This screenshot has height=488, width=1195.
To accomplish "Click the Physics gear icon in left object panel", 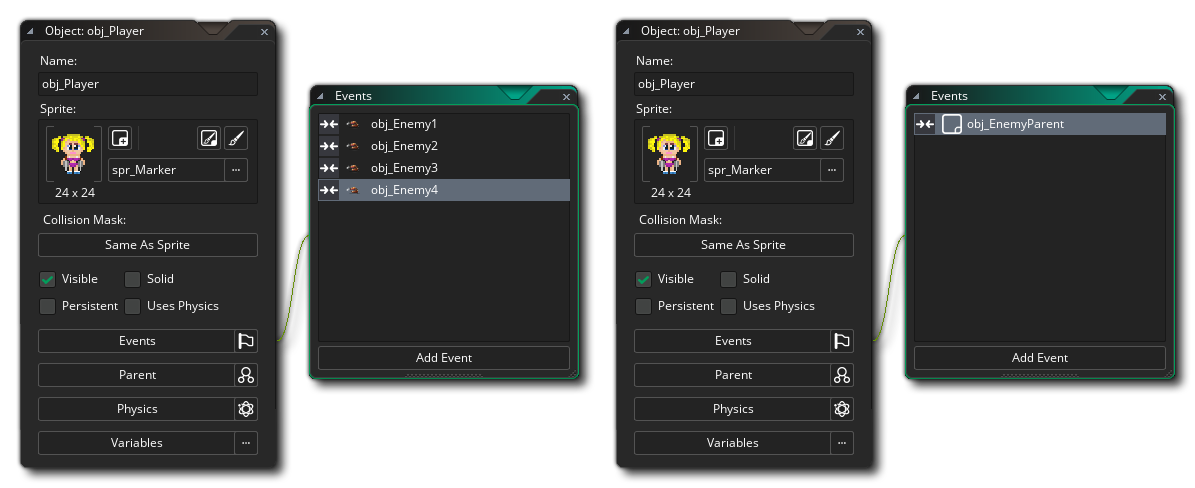I will click(246, 409).
